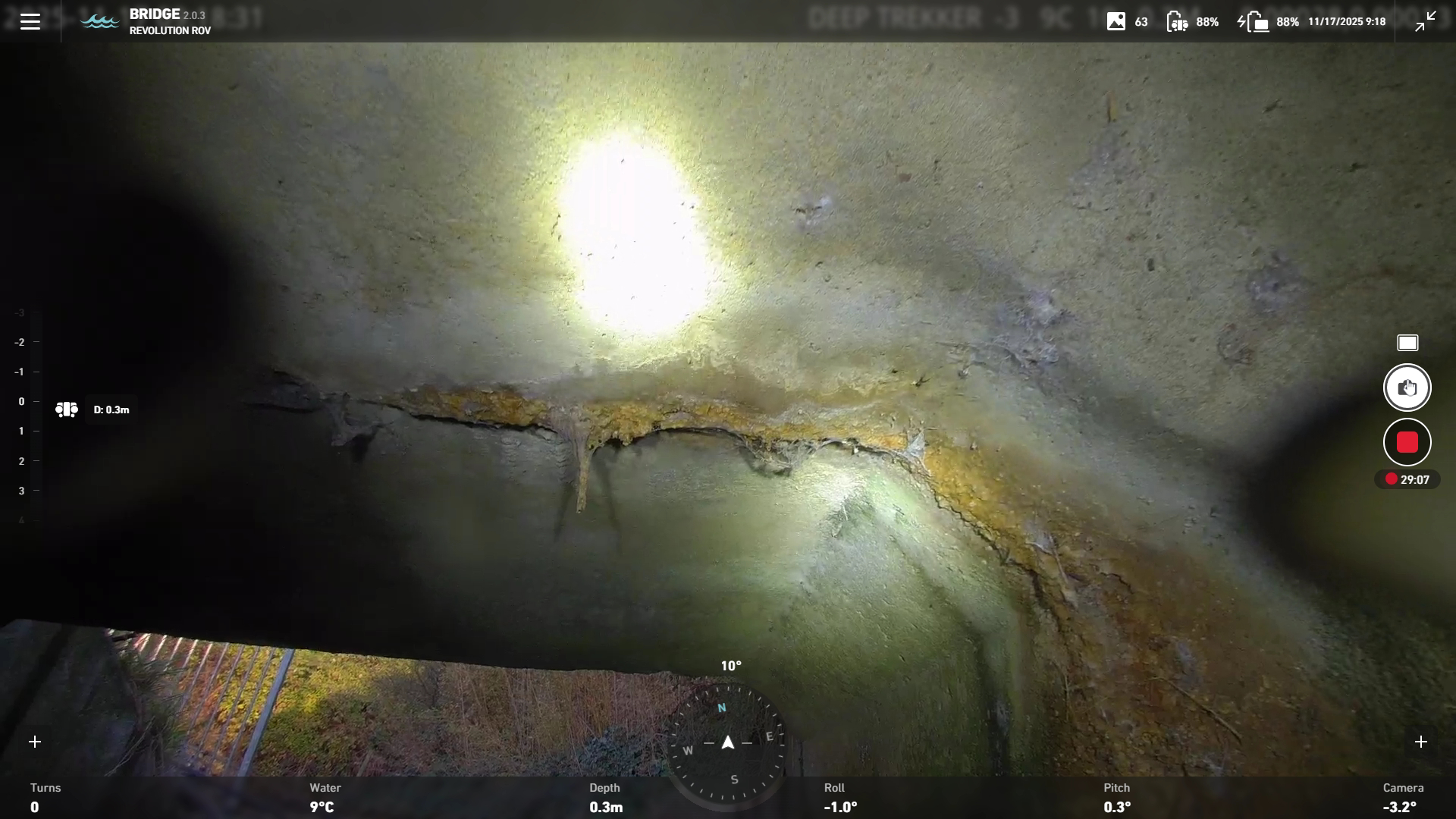Screen dimensions: 1456x819
Task: Click the ROV battery icon
Action: [x=1177, y=21]
